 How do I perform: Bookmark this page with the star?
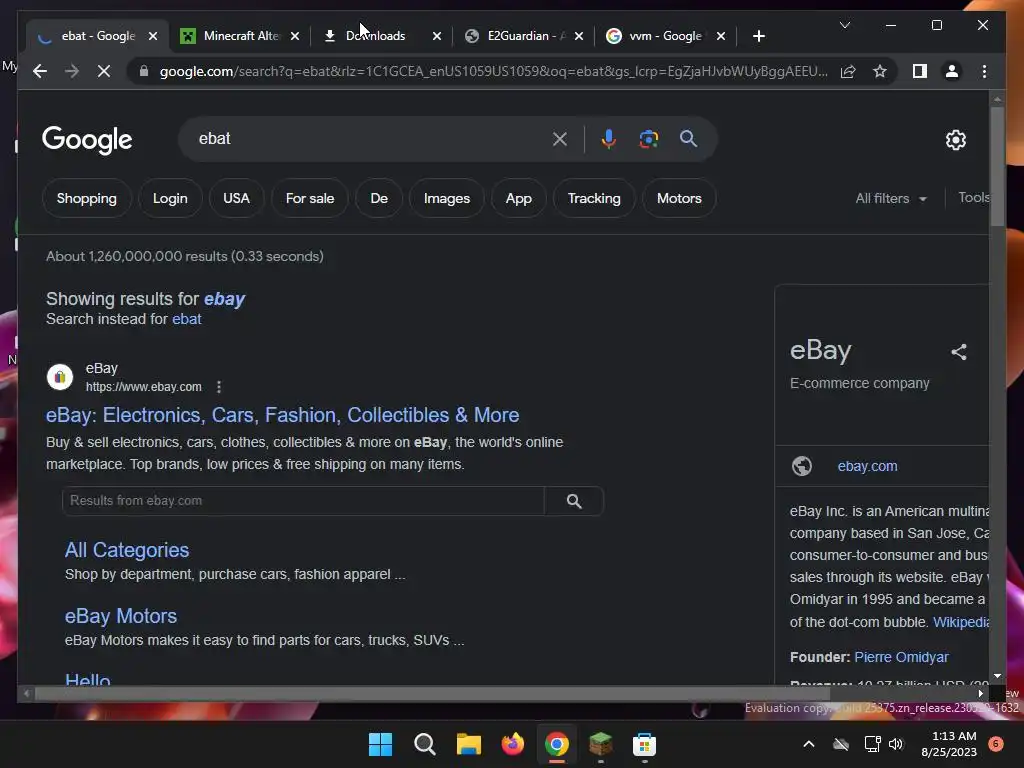coord(880,71)
